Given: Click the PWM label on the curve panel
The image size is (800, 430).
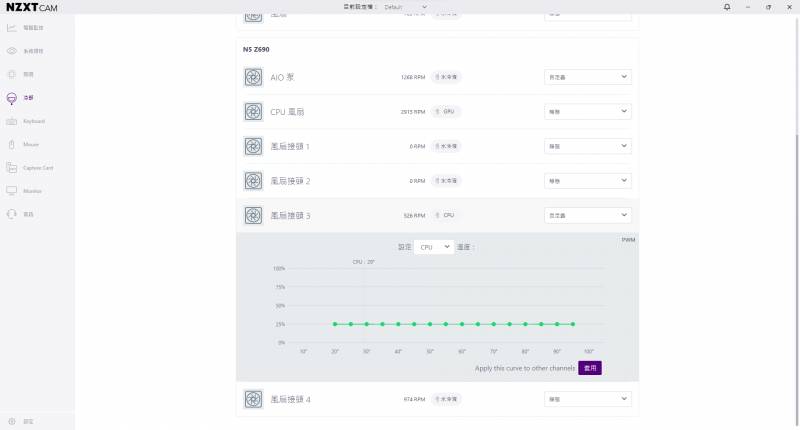Looking at the screenshot, I should 628,240.
